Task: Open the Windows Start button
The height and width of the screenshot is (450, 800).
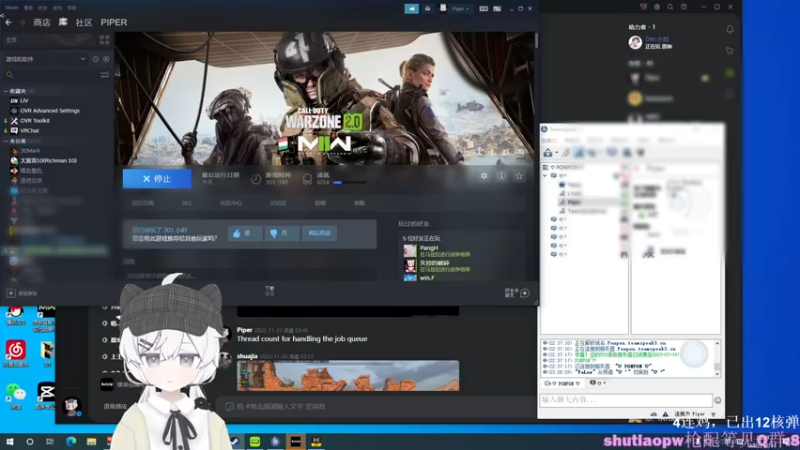Action: [10, 442]
